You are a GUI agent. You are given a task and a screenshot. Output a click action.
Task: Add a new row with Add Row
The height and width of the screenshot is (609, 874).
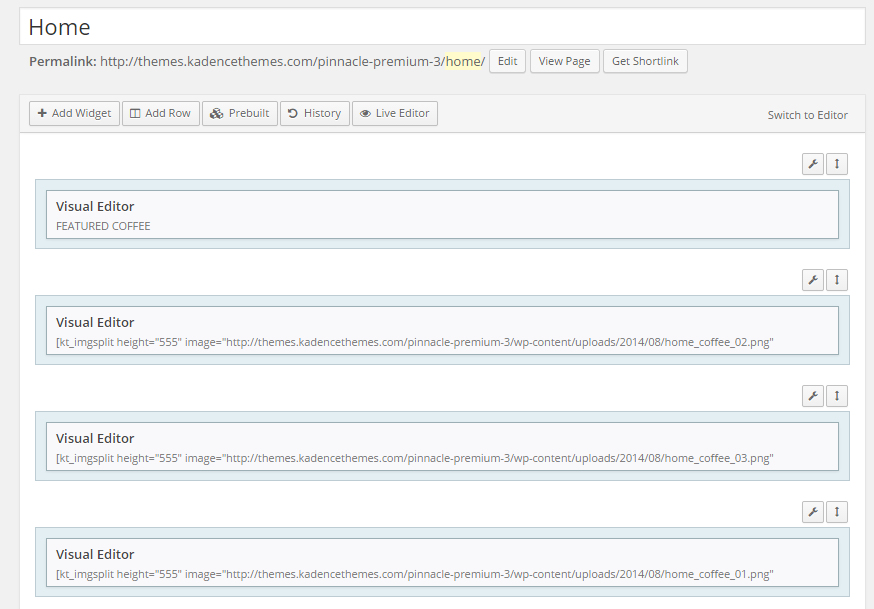(x=160, y=113)
